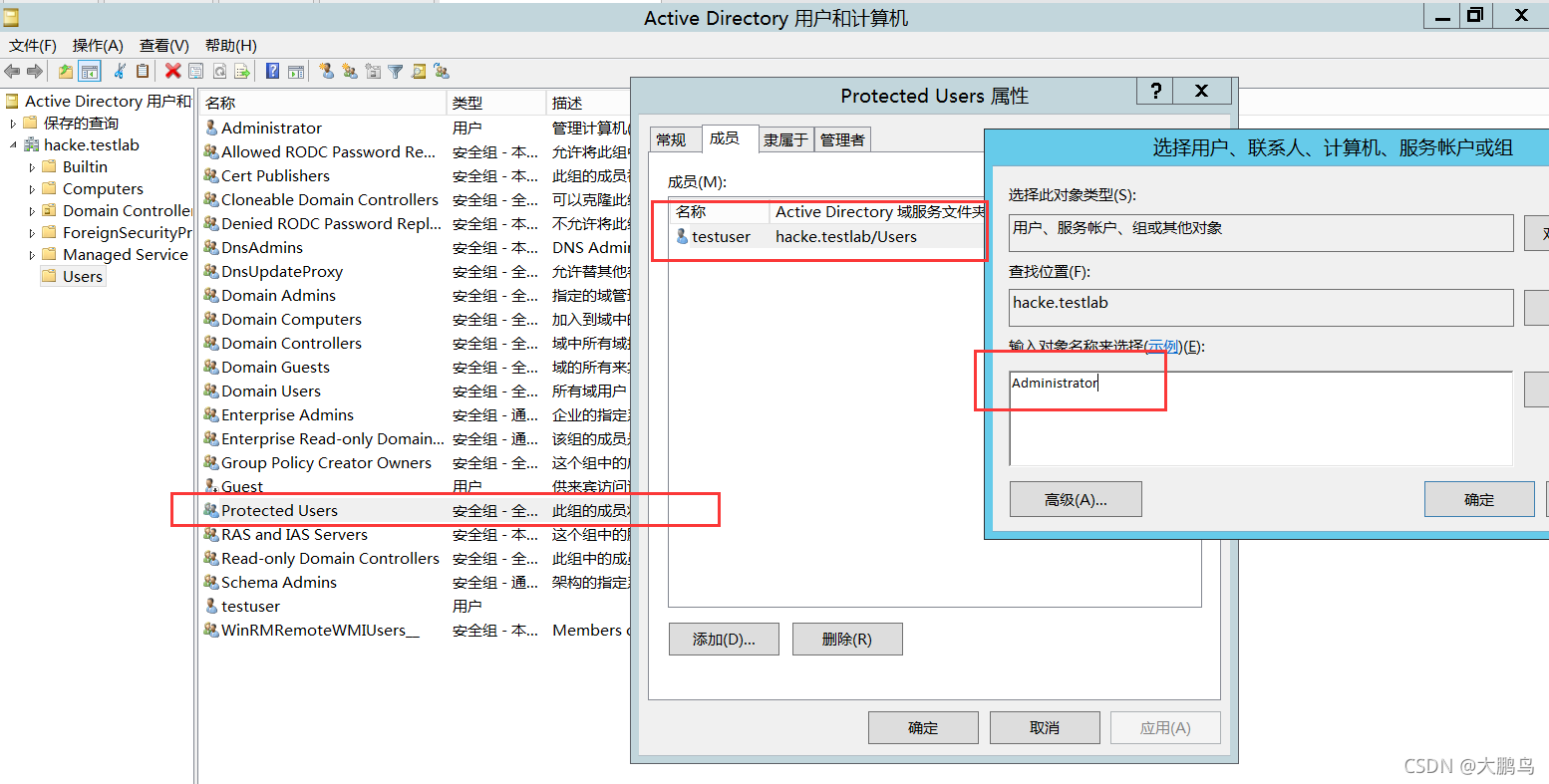Click 取消 in Protected Users properties
The width and height of the screenshot is (1549, 784).
pos(1045,728)
